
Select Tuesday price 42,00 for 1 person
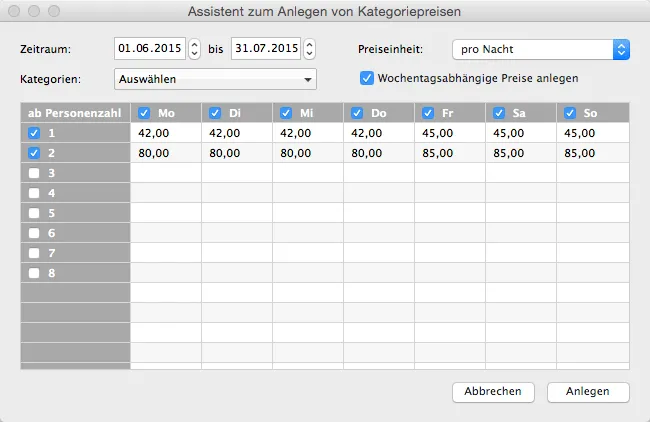[x=237, y=133]
